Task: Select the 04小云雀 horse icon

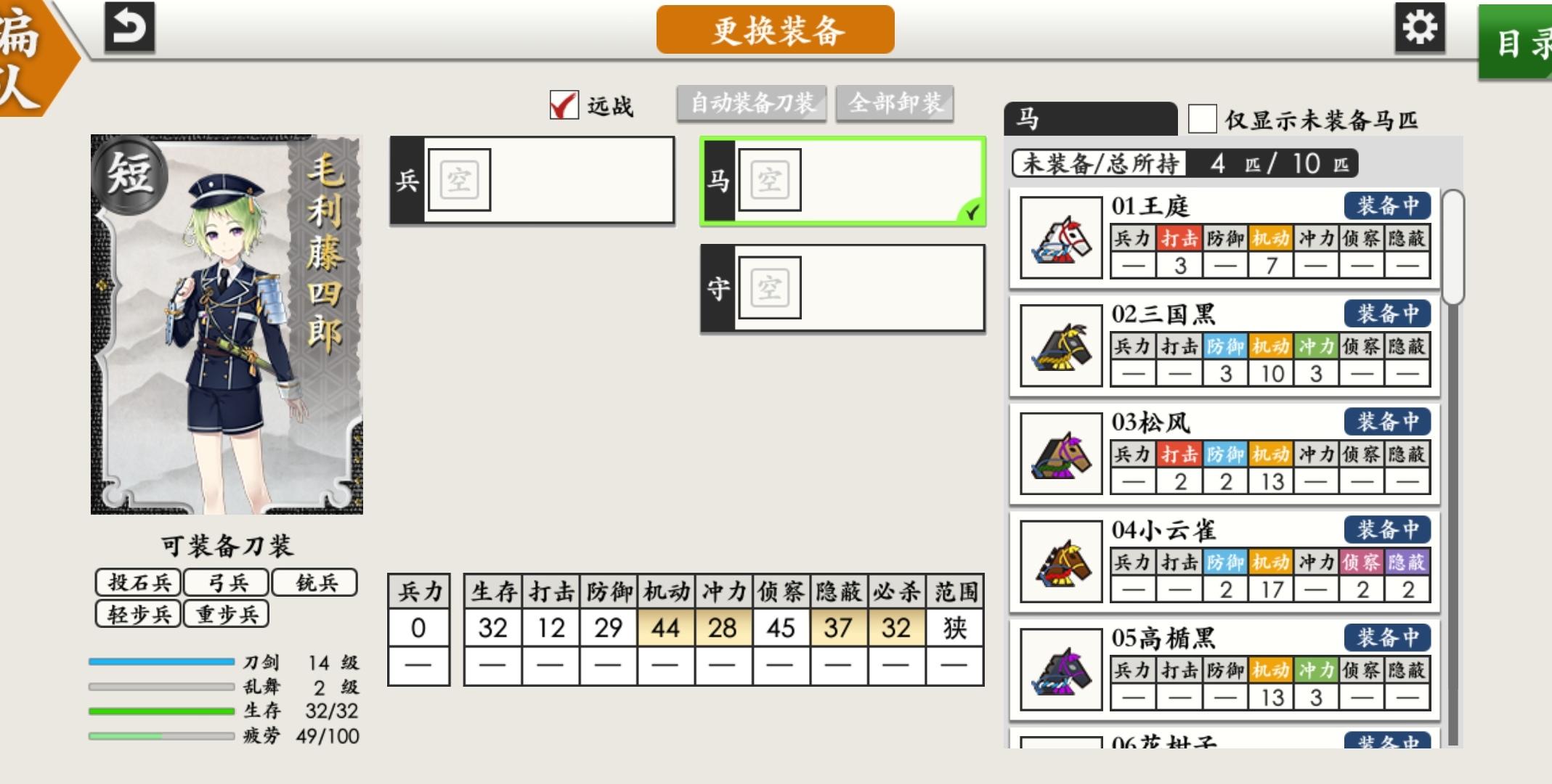Action: (x=1060, y=561)
